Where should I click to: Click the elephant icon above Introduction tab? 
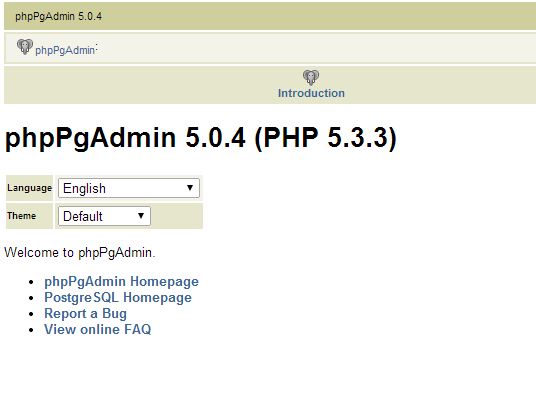(311, 78)
